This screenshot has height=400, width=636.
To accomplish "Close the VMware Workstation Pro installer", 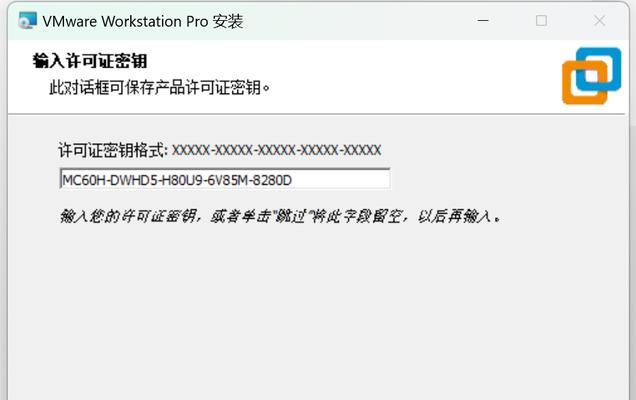I will point(599,21).
